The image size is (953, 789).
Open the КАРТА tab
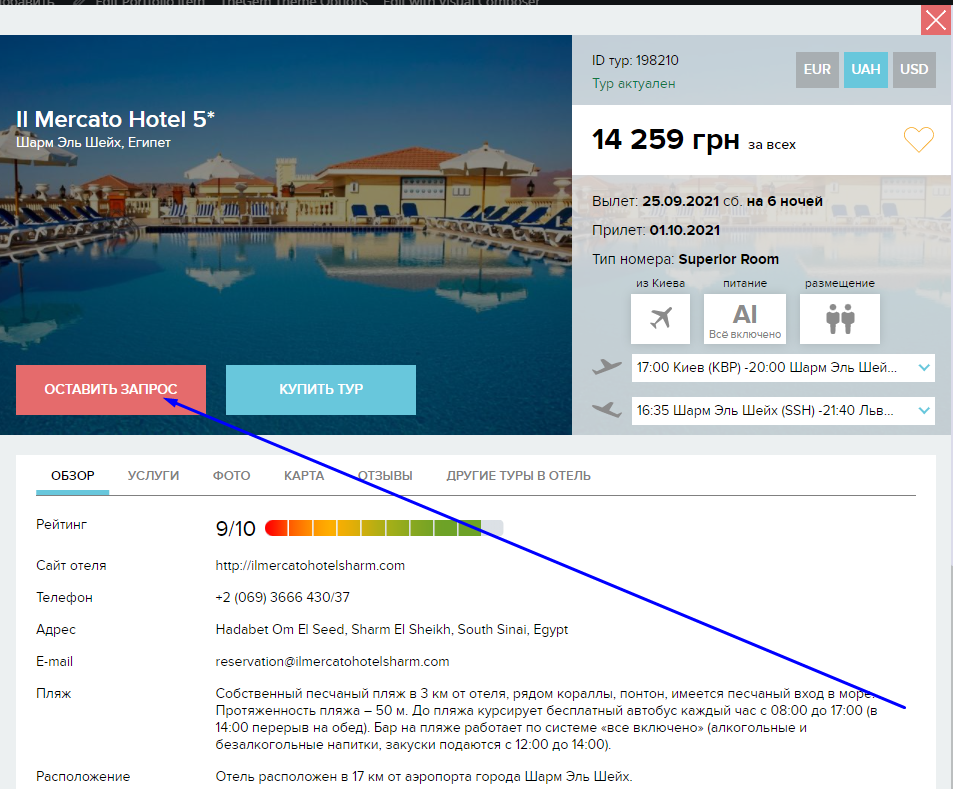tap(304, 475)
